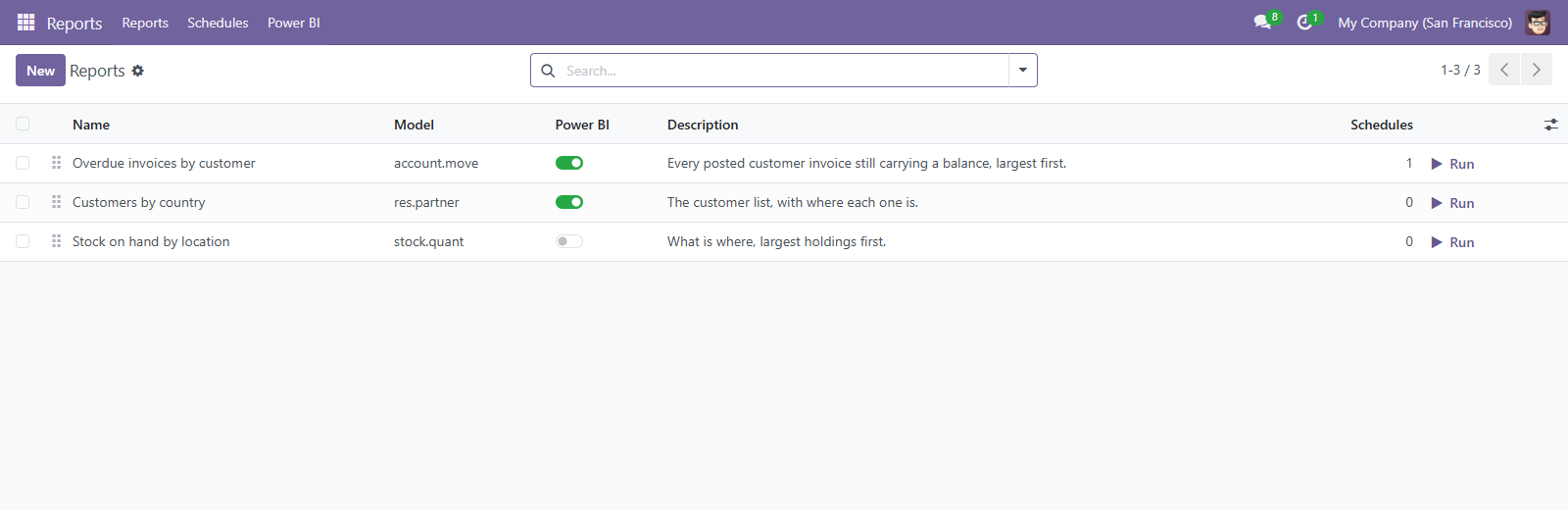
Task: Open the Power BI menu
Action: 294,23
